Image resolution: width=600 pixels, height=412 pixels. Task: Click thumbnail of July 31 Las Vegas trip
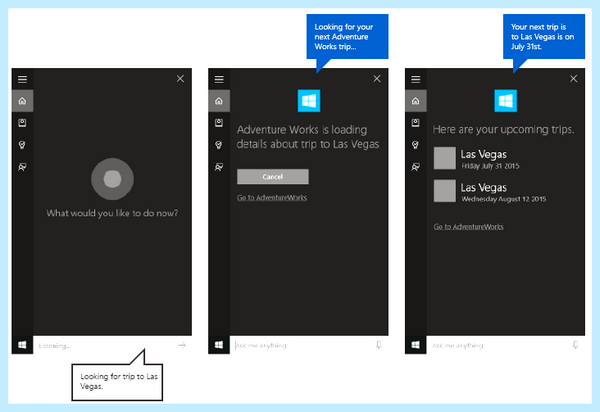pyautogui.click(x=445, y=158)
